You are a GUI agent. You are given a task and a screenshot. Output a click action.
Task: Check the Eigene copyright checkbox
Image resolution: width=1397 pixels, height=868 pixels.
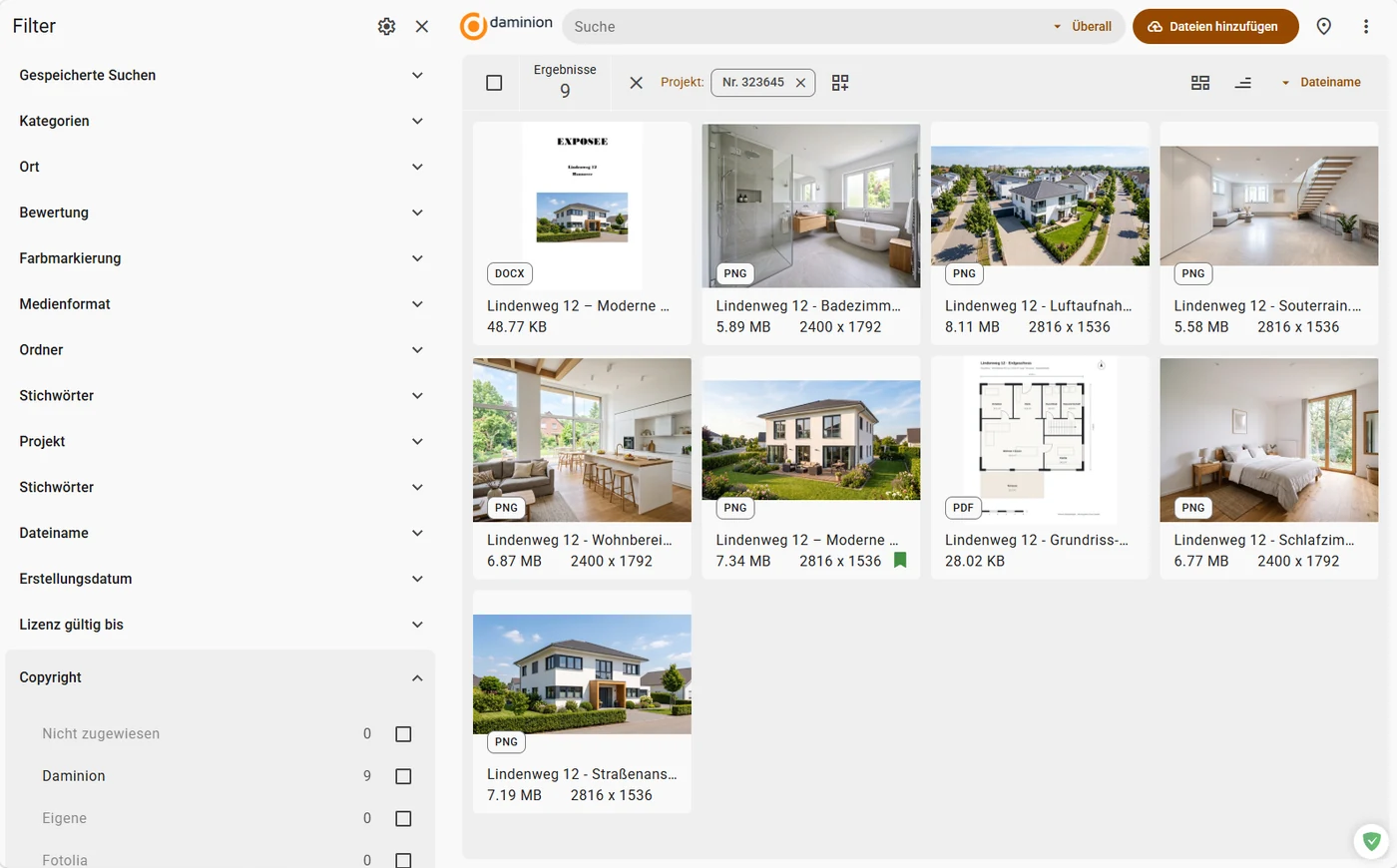click(403, 819)
